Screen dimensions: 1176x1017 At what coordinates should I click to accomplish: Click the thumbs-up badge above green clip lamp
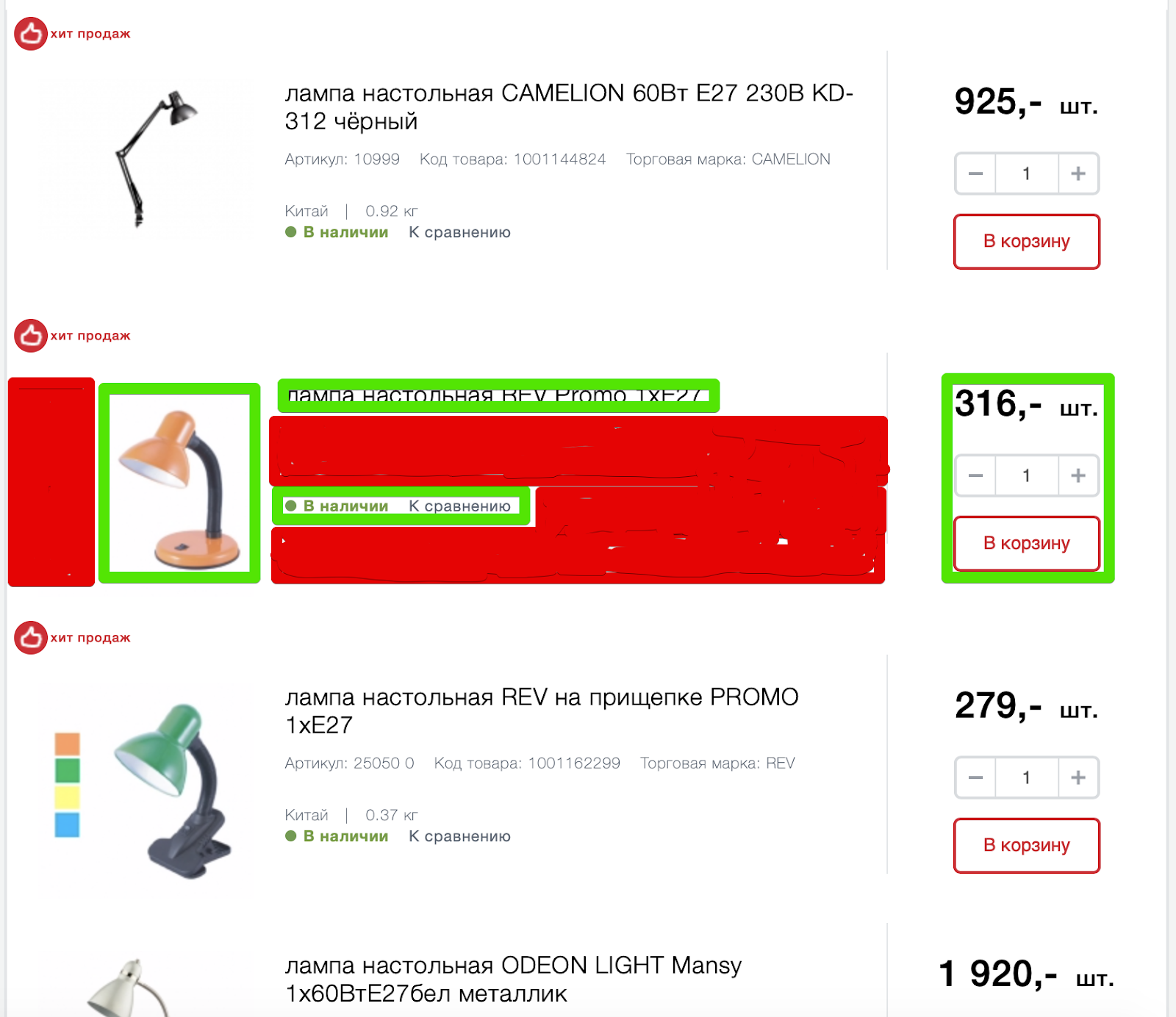point(31,638)
